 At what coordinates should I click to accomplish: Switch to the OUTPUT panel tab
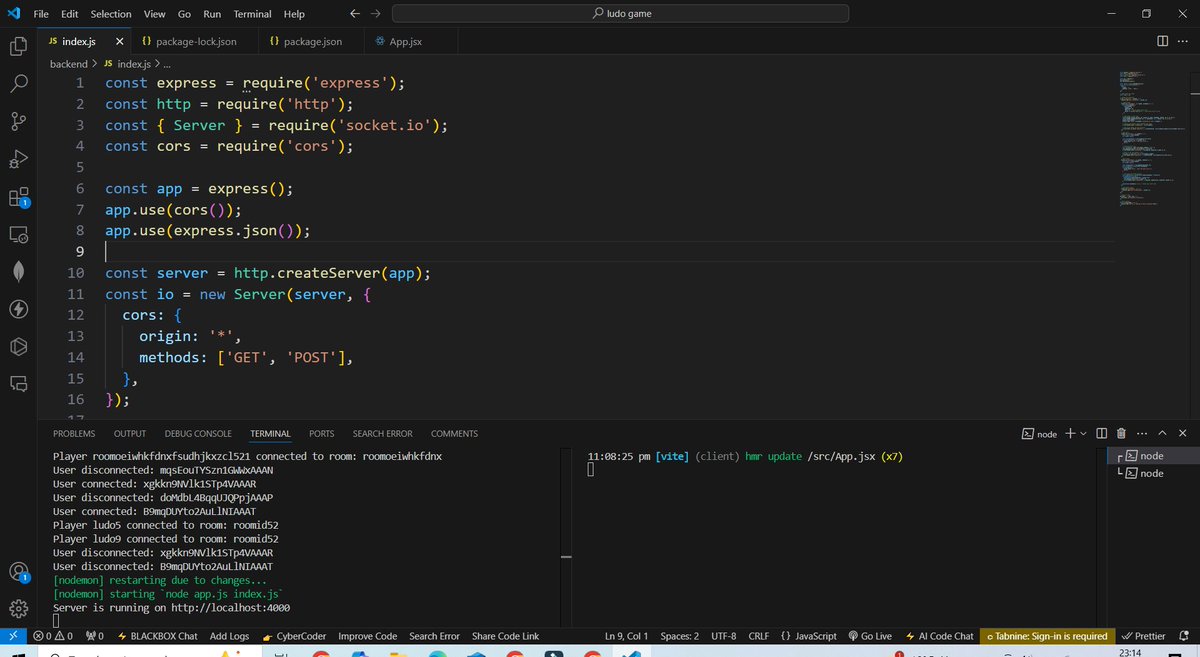point(130,434)
